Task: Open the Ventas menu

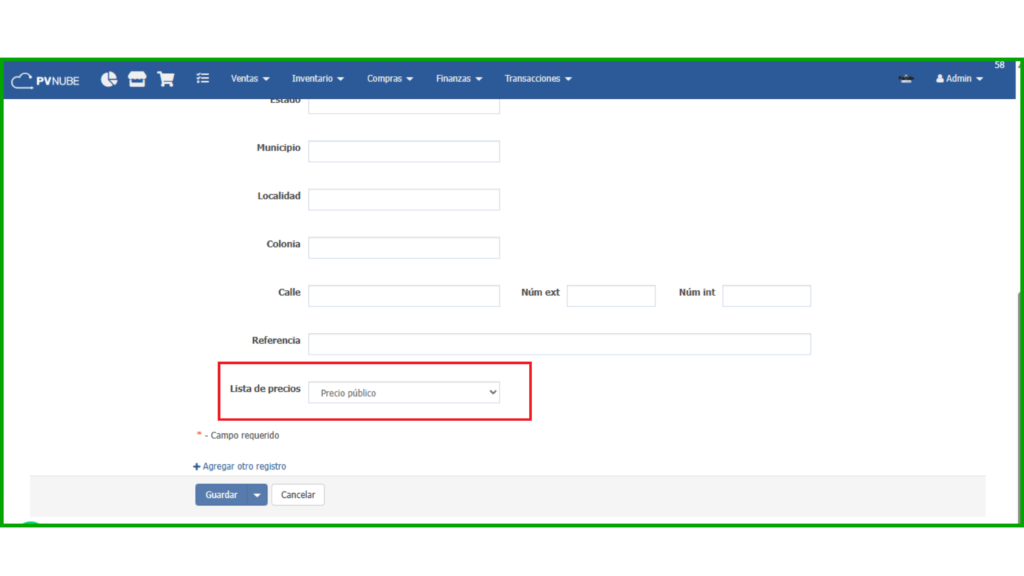Action: tap(250, 79)
